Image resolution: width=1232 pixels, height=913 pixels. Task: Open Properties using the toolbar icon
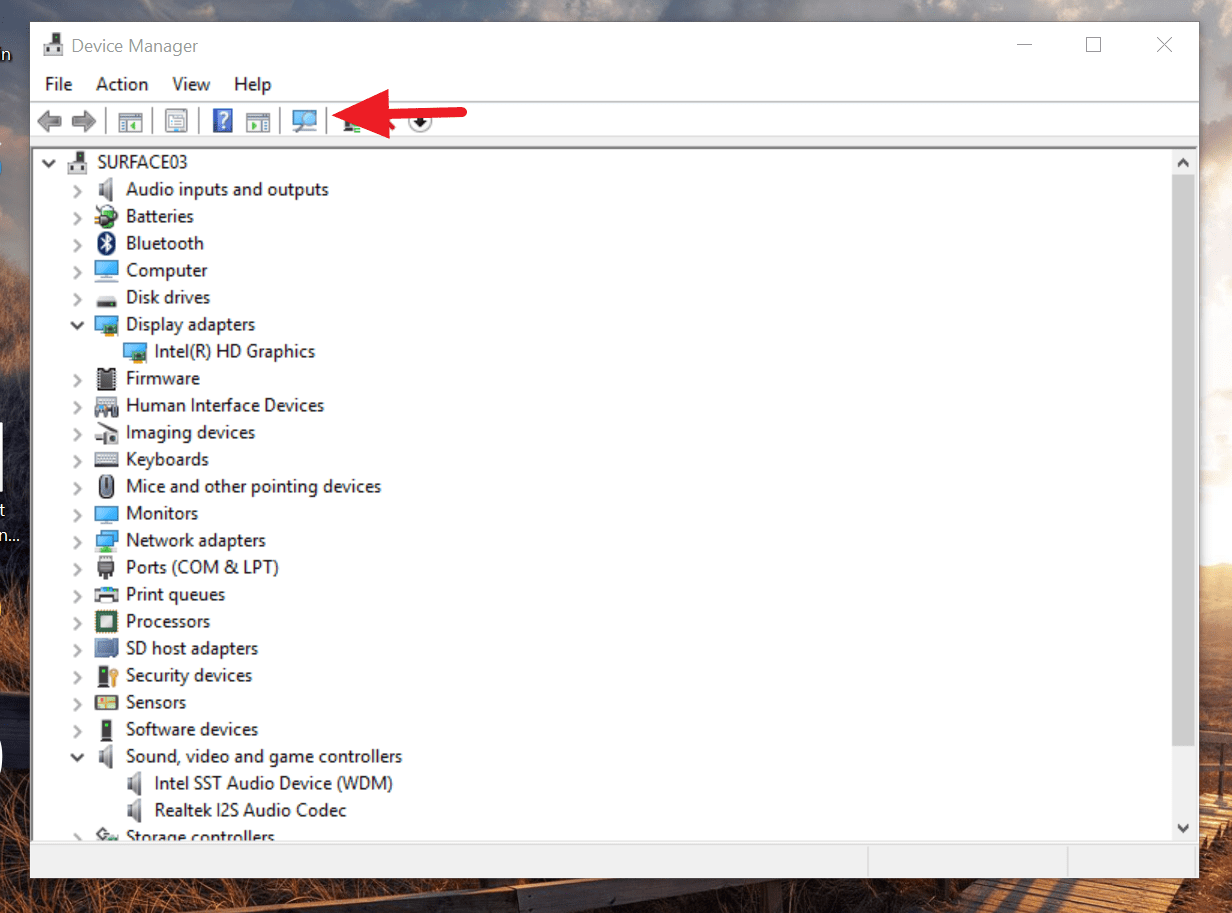(176, 120)
